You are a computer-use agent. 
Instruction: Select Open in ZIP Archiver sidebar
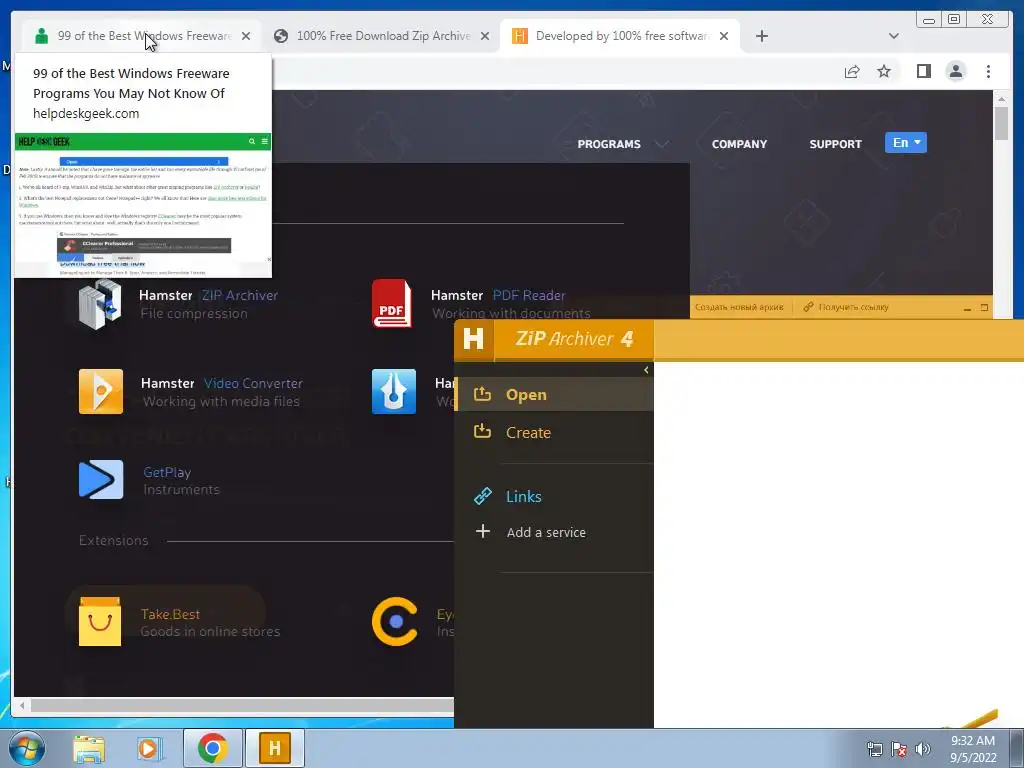pyautogui.click(x=554, y=394)
